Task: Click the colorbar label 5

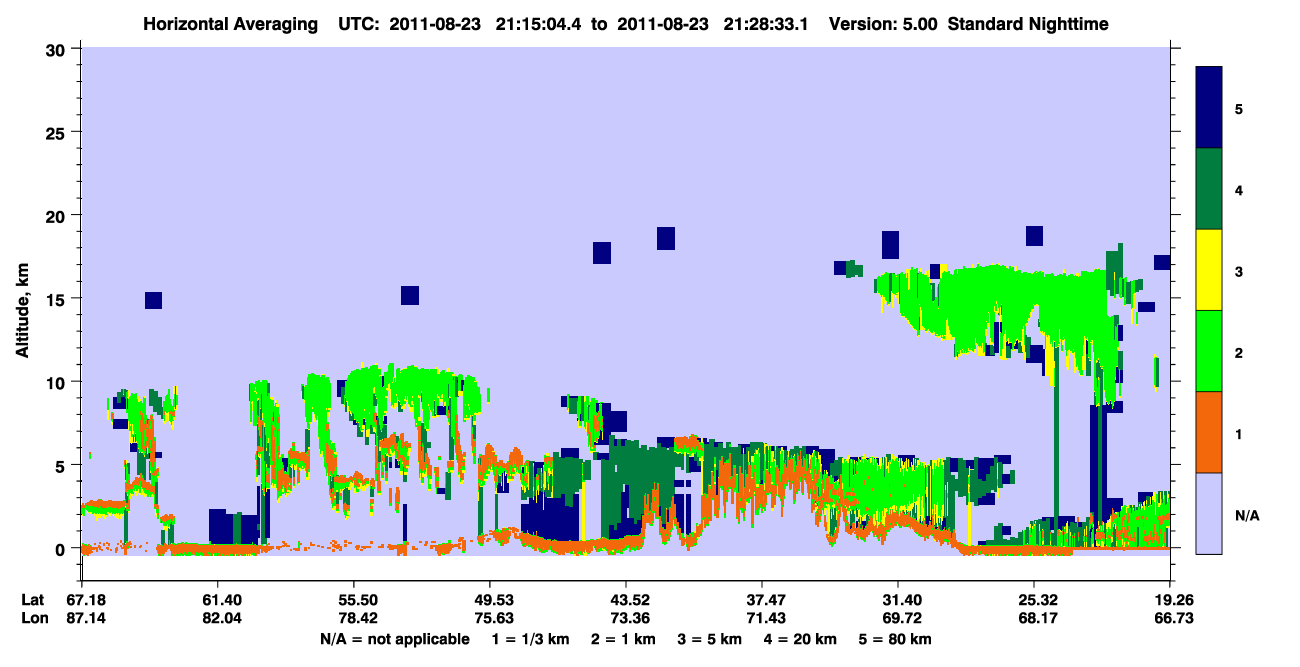Action: [1239, 108]
